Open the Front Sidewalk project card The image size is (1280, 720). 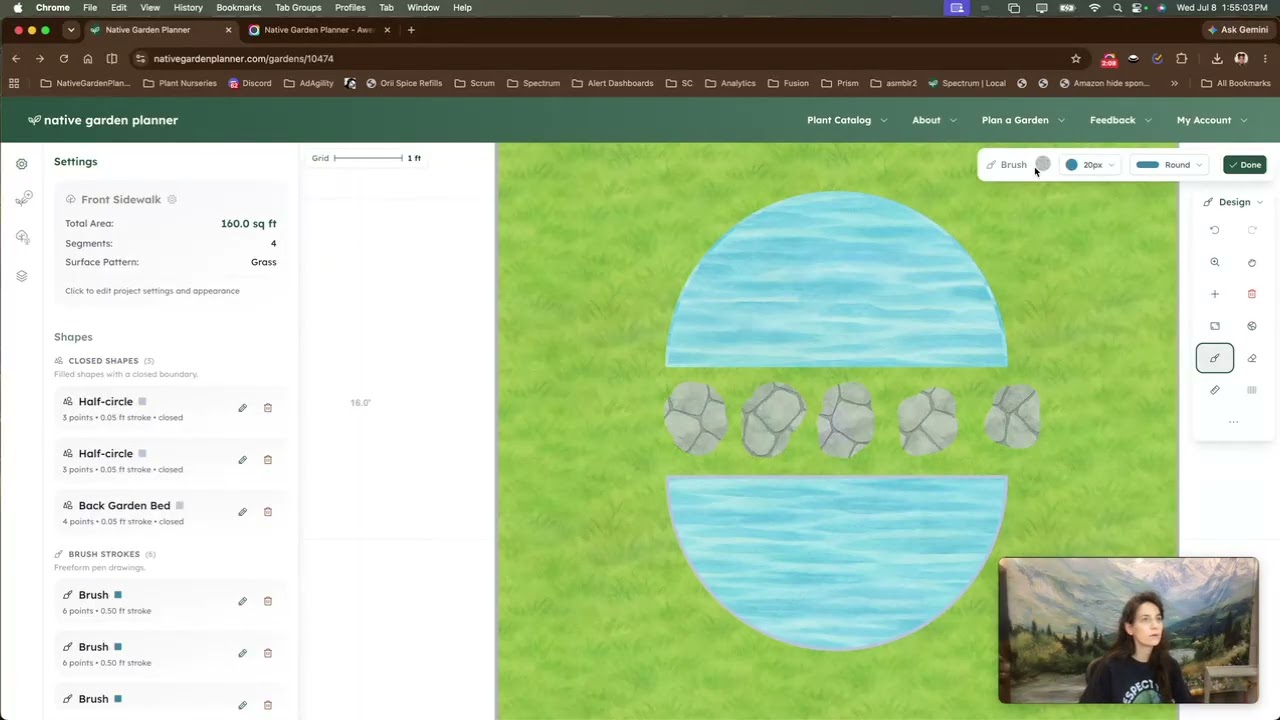click(x=171, y=243)
